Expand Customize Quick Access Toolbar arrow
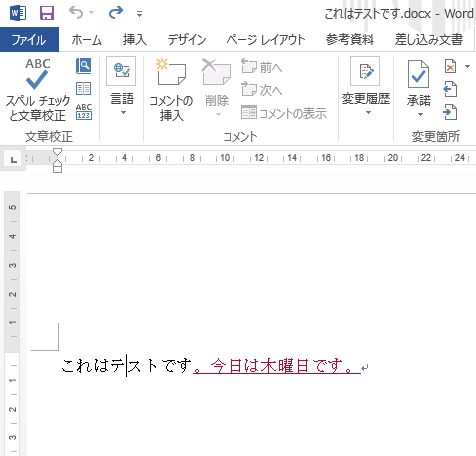This screenshot has height=456, width=476. pyautogui.click(x=139, y=14)
